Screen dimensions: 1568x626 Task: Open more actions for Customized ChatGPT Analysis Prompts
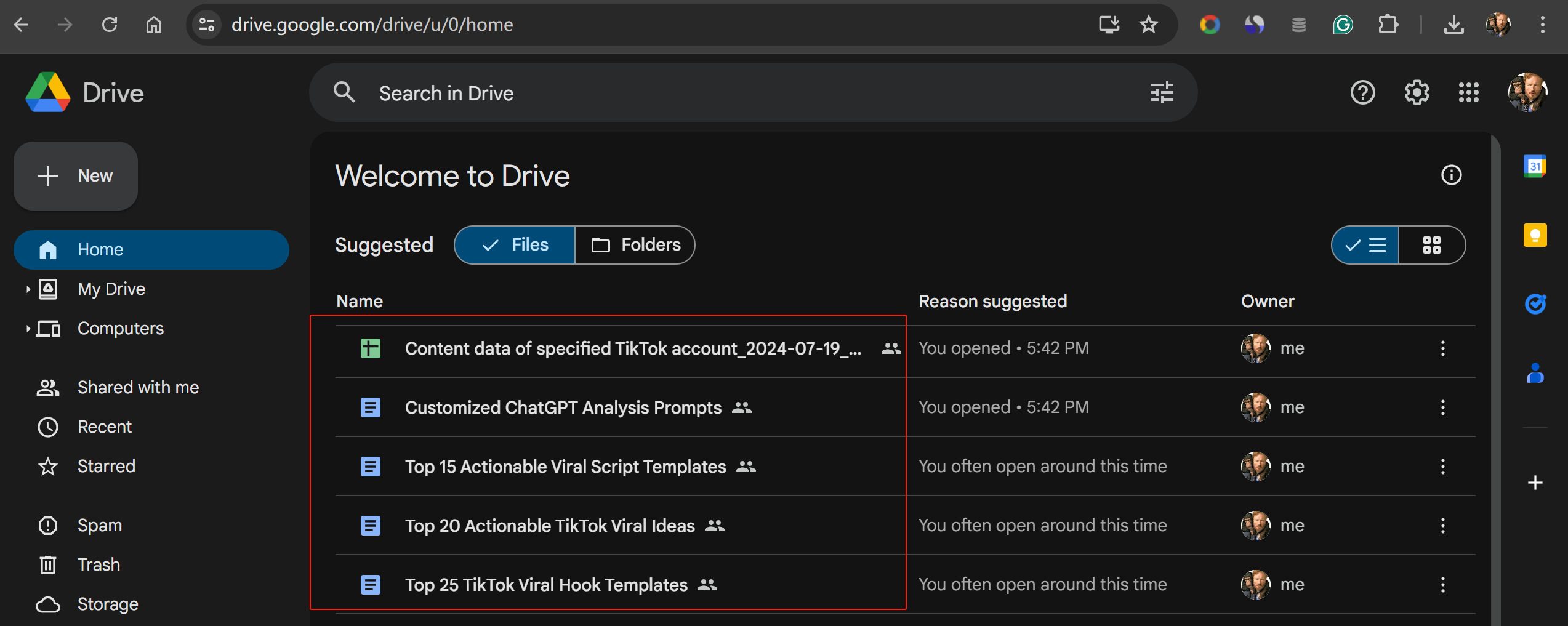click(1442, 407)
